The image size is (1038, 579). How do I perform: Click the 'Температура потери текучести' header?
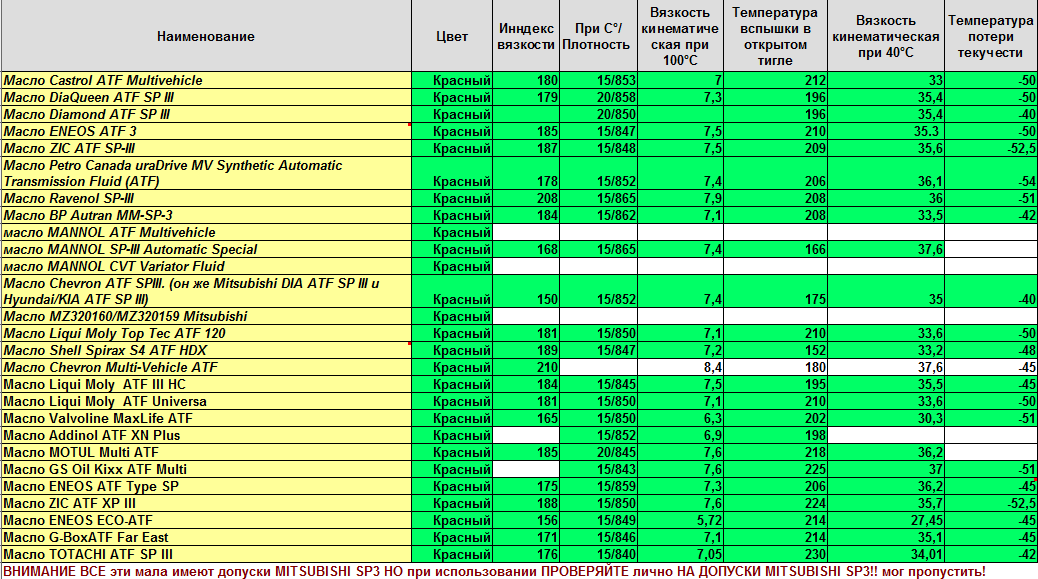pyautogui.click(x=990, y=36)
